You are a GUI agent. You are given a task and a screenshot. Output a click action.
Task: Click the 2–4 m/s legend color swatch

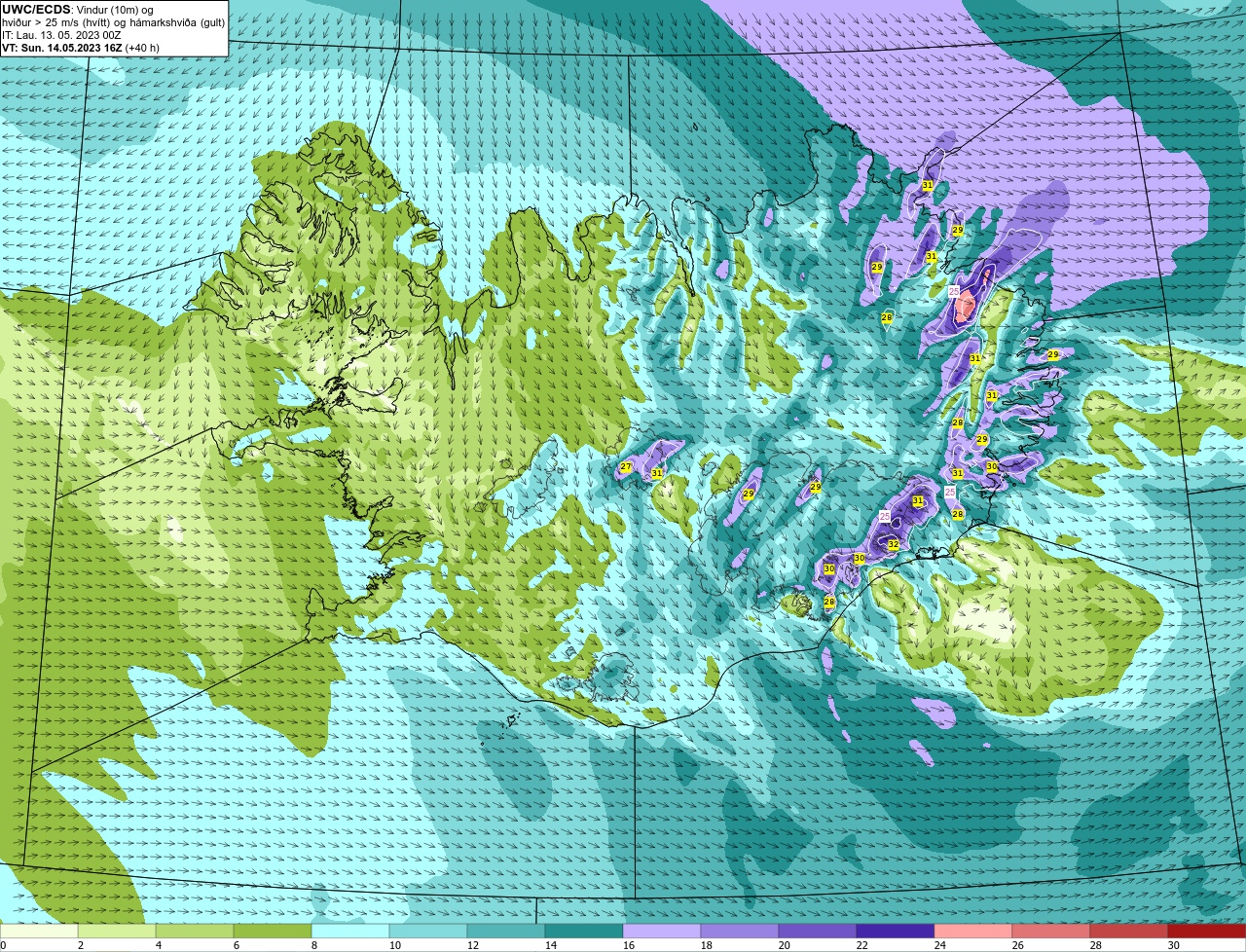coord(117,931)
